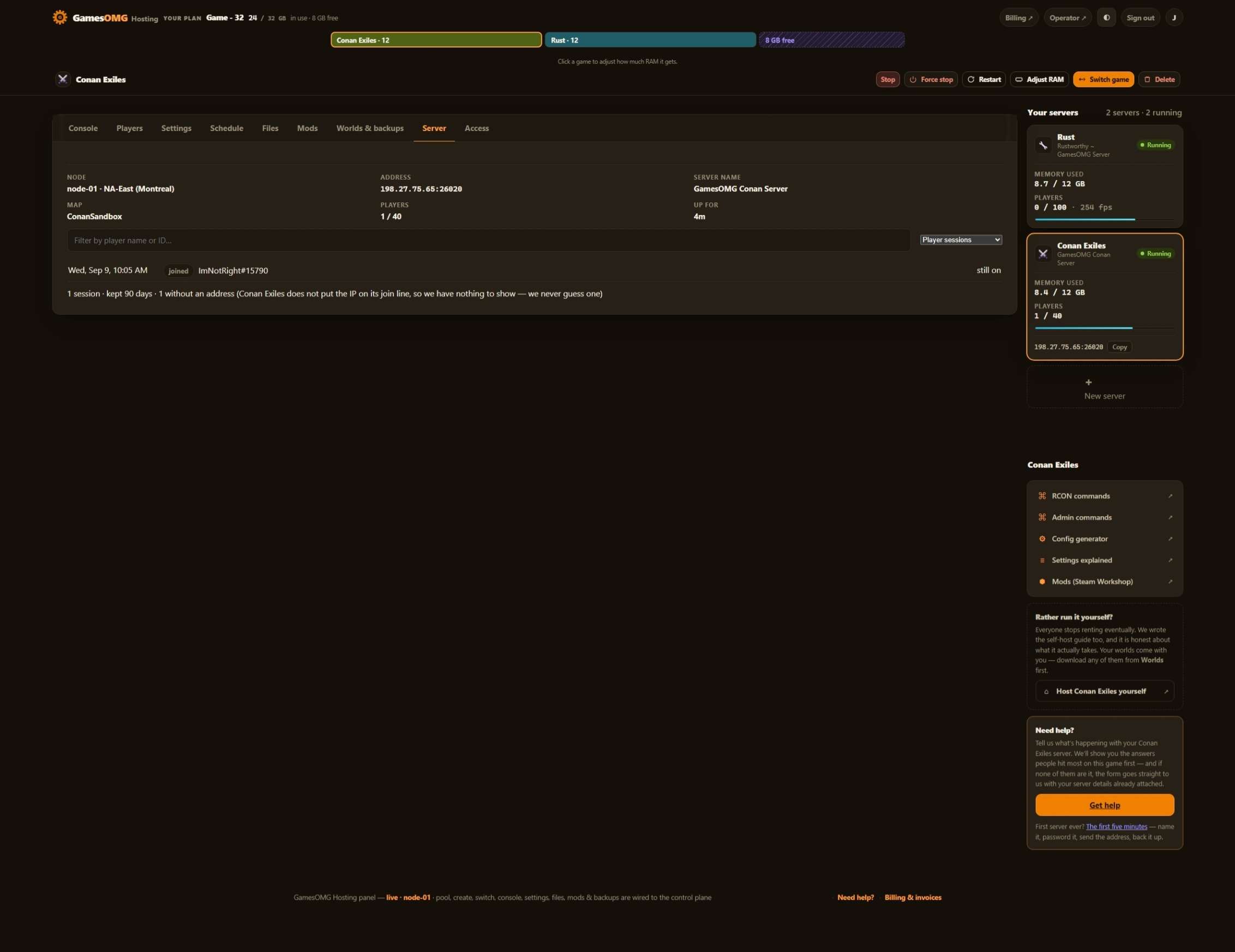Image resolution: width=1235 pixels, height=952 pixels.
Task: Click the plus icon for New server
Action: click(x=1089, y=382)
